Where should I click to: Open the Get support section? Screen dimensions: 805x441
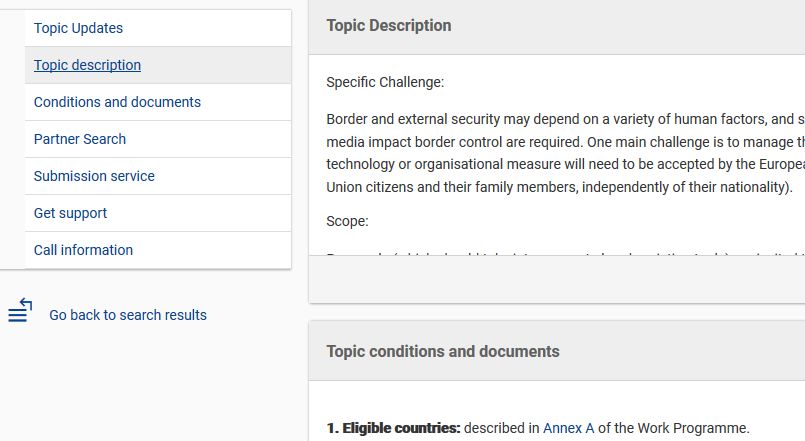coord(158,213)
